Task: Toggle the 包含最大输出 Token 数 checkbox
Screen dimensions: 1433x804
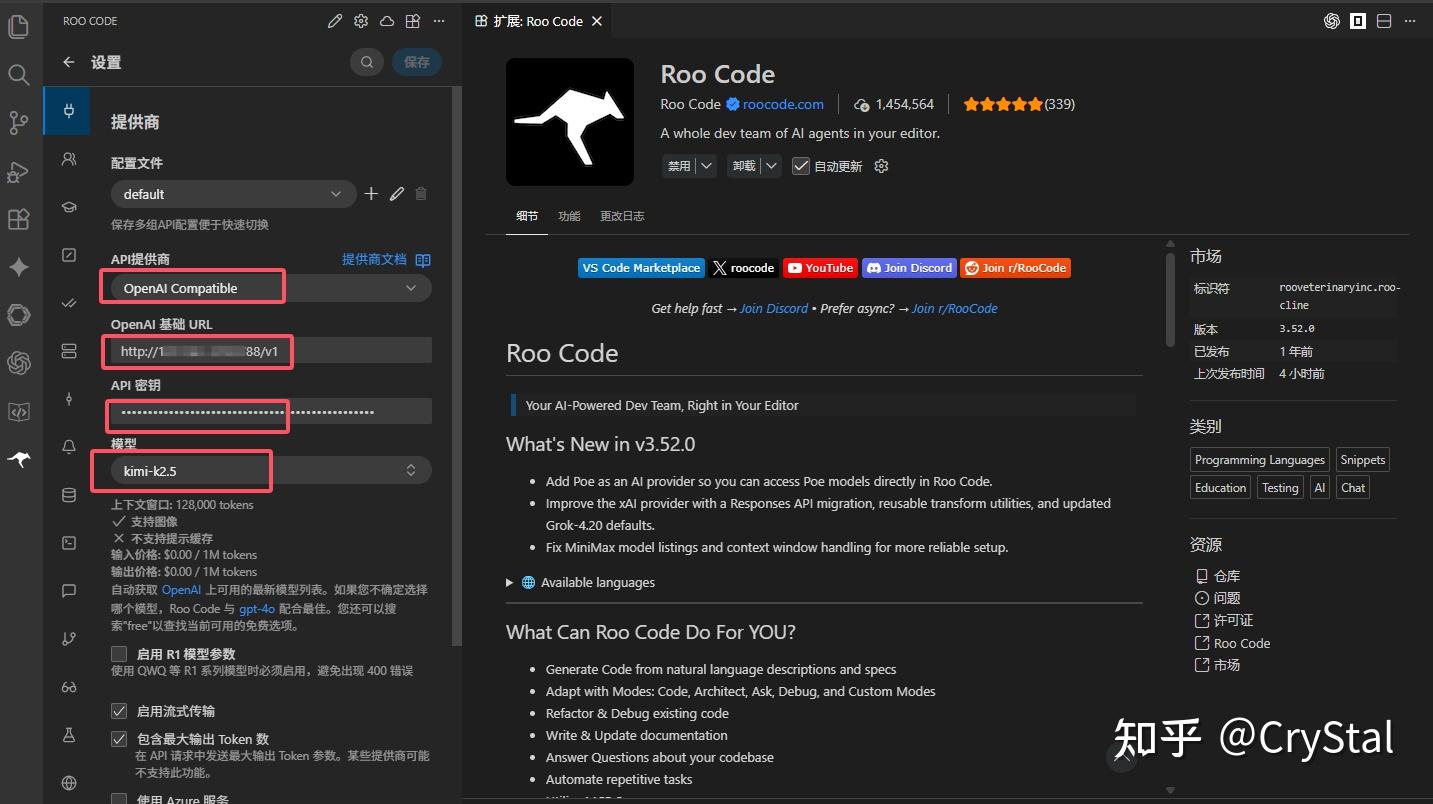Action: (x=119, y=739)
